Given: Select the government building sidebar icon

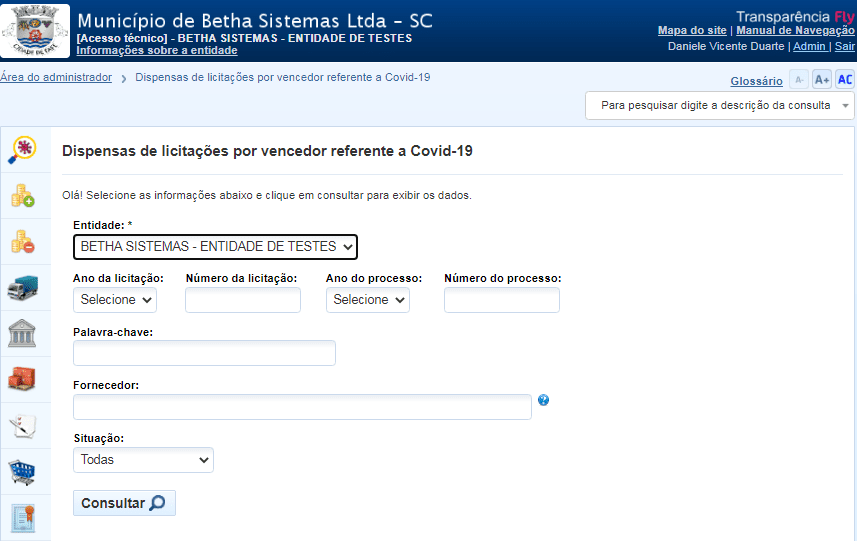Looking at the screenshot, I should click(x=22, y=334).
